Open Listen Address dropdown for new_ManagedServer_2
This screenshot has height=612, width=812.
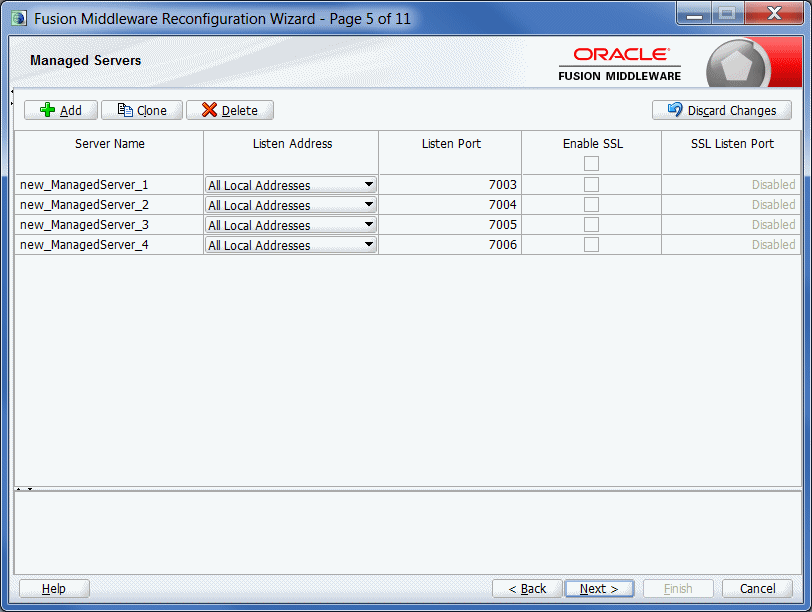point(291,205)
